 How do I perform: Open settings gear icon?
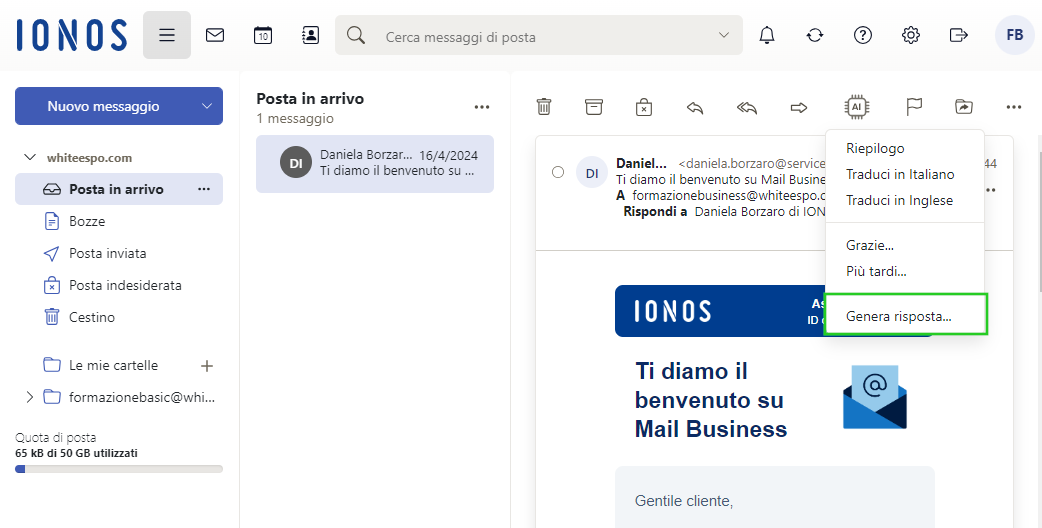point(910,35)
